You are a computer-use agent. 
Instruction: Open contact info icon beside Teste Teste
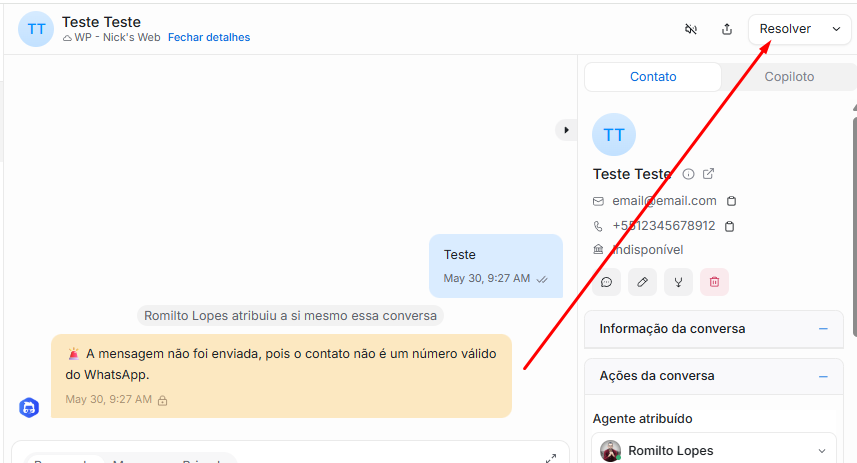point(688,174)
